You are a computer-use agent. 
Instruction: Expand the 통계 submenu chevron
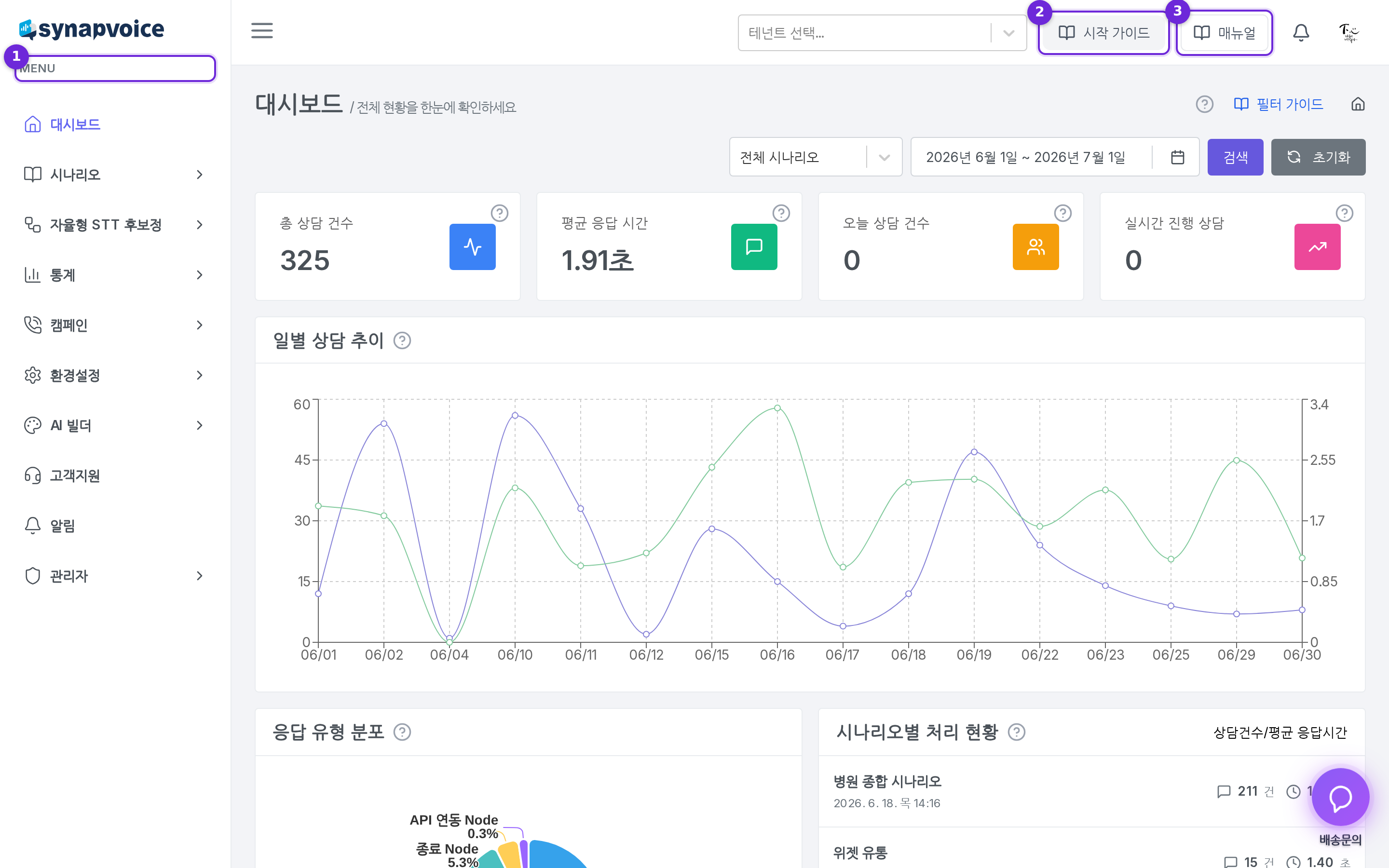coord(200,275)
